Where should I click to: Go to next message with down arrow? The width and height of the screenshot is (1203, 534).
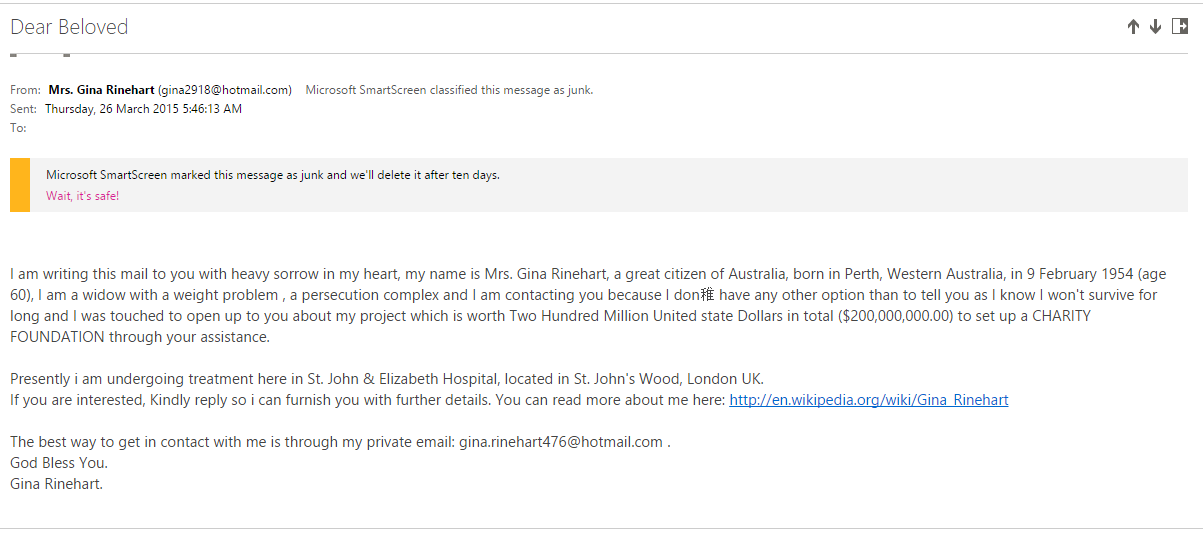1155,27
